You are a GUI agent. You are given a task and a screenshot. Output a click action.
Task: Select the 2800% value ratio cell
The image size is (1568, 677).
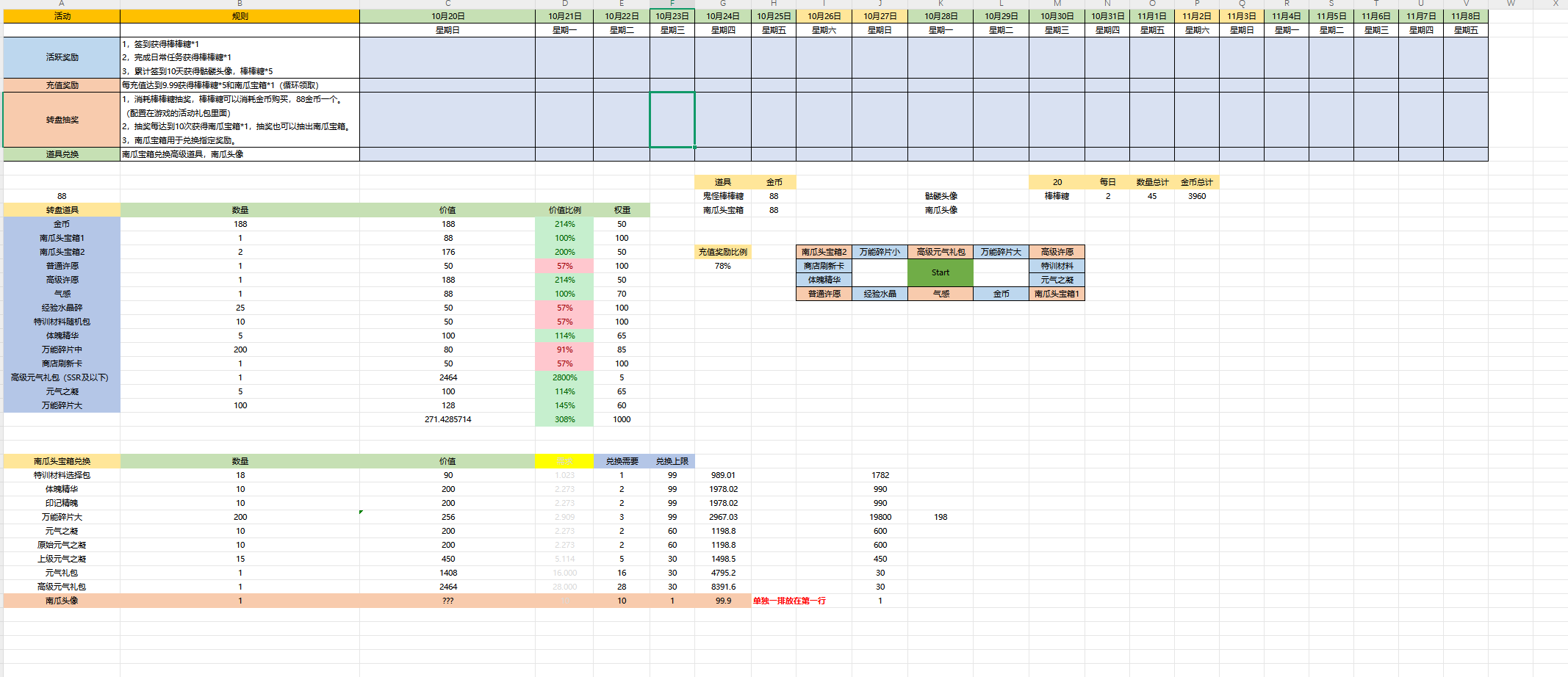(x=564, y=377)
